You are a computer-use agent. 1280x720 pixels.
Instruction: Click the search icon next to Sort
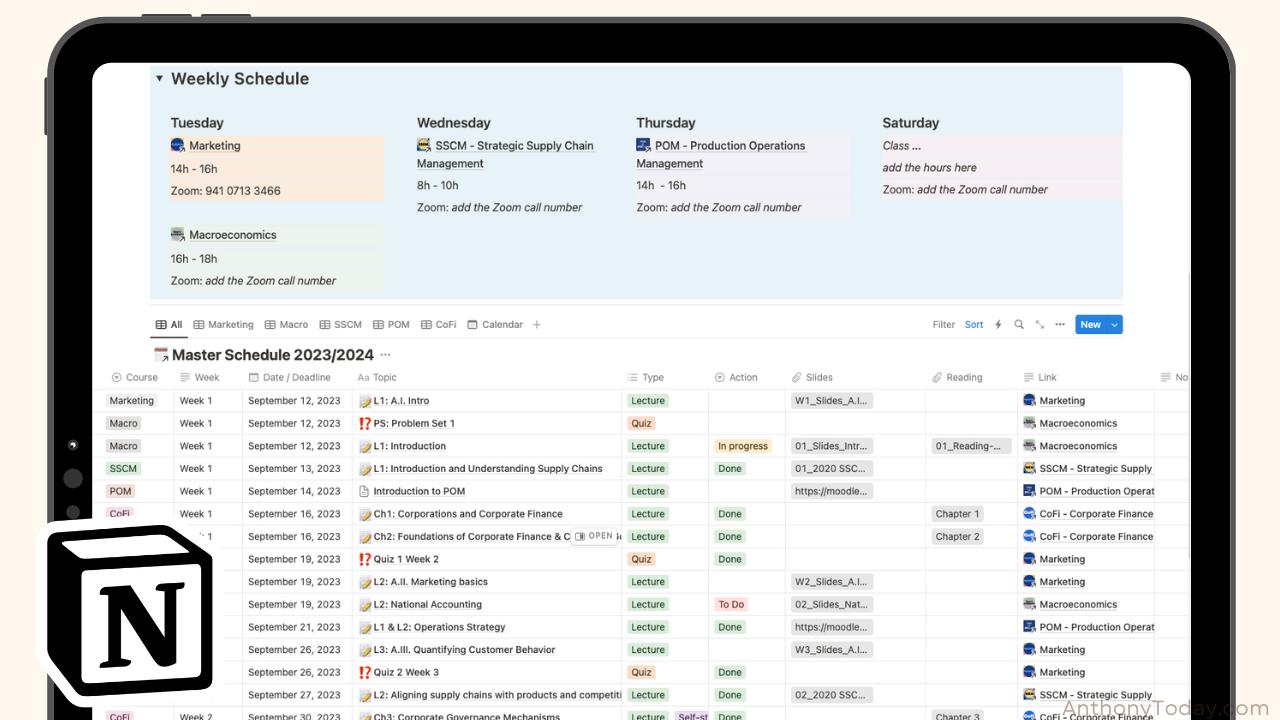click(1019, 324)
